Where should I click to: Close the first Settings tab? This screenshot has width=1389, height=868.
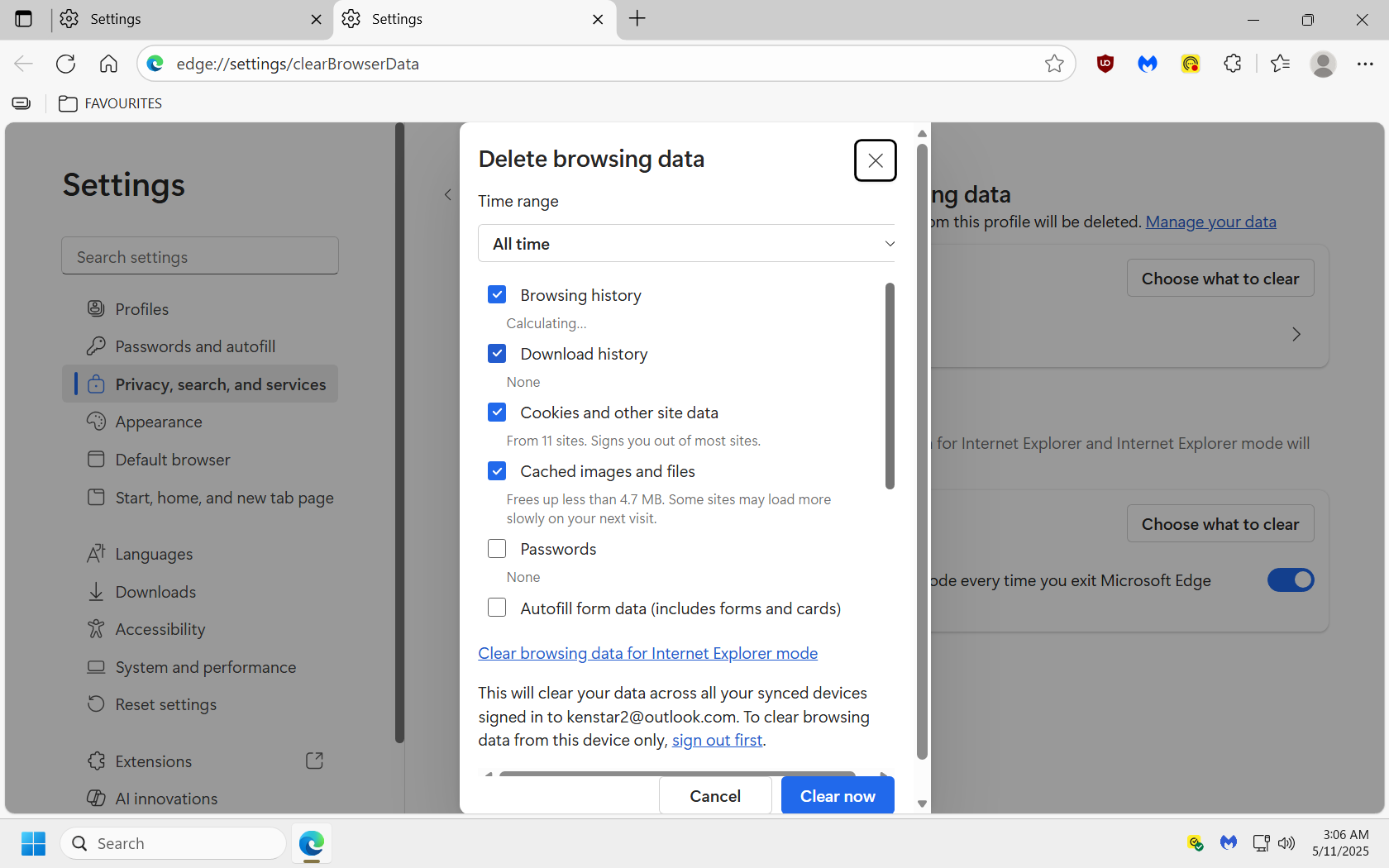tap(316, 19)
